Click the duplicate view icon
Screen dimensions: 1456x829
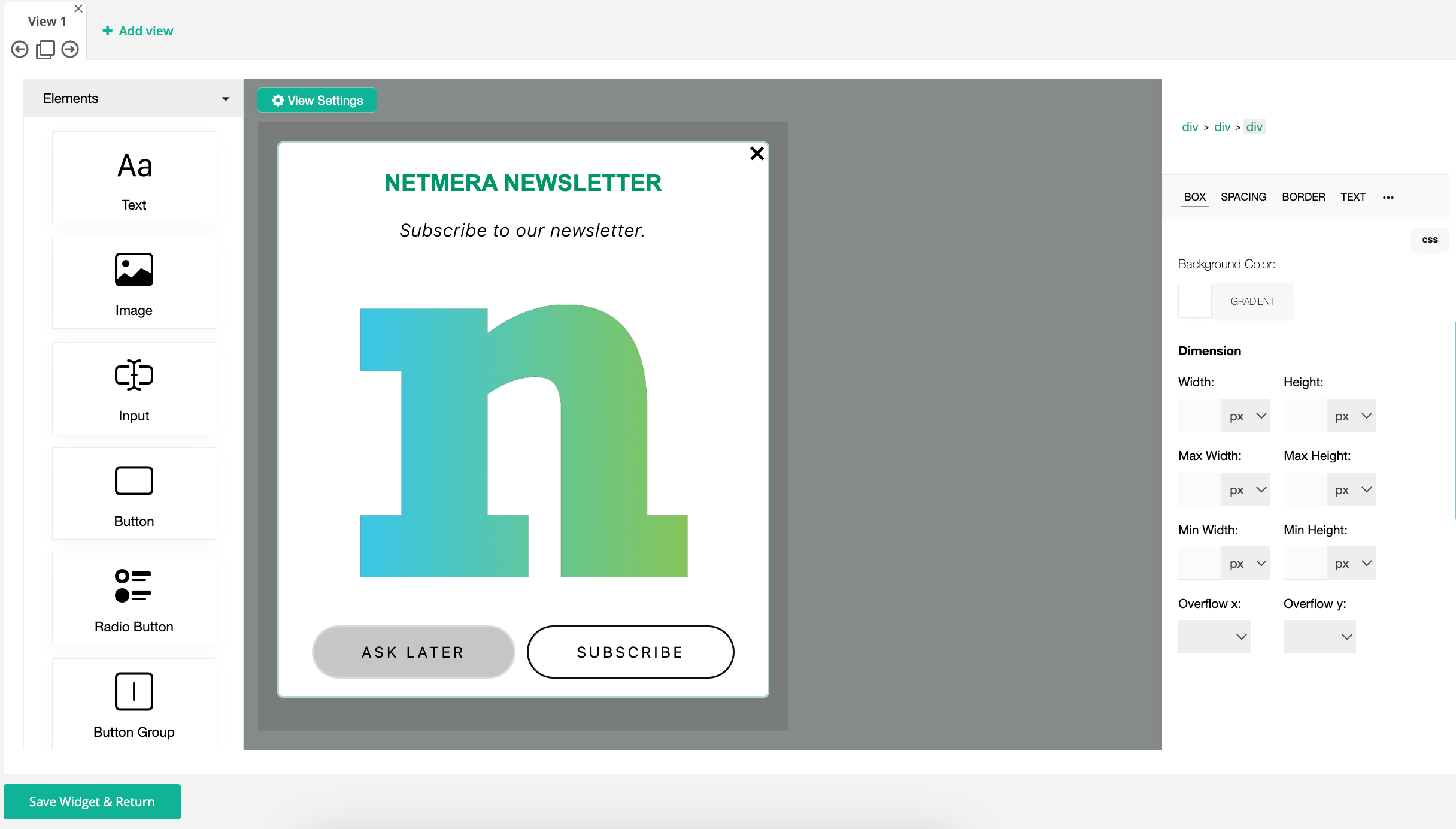pyautogui.click(x=45, y=49)
